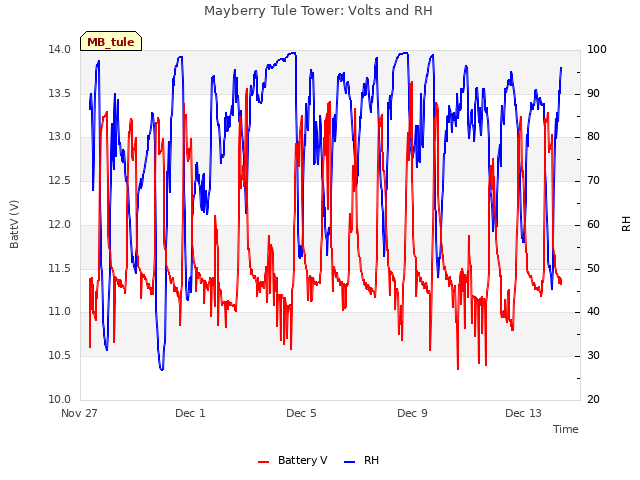640x480 pixels.
Task: Click the 11.0 voltage axis value
Action: coord(60,312)
